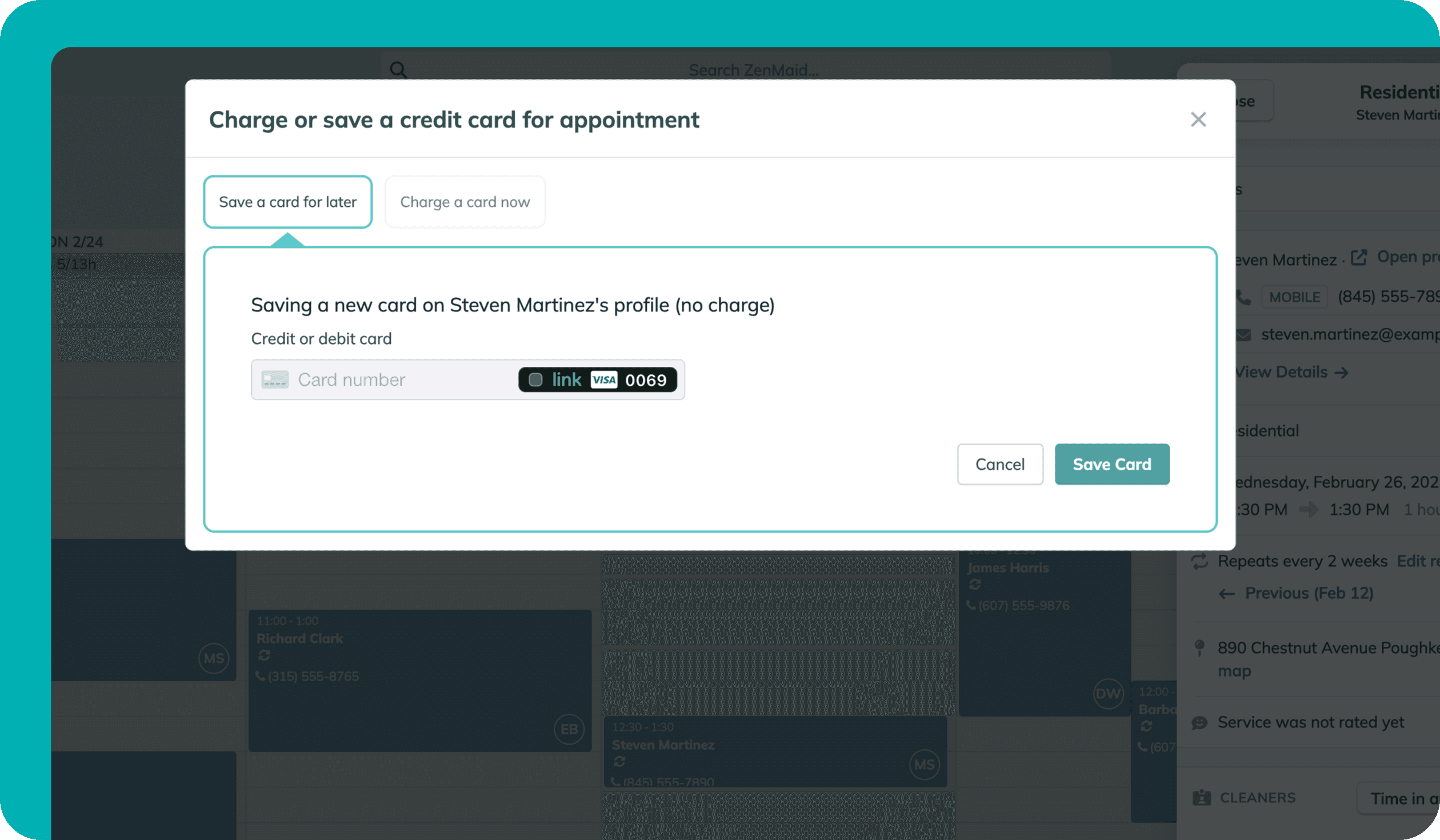Go to Previous (Feb 12) appointment
The height and width of the screenshot is (840, 1440).
pyautogui.click(x=1309, y=593)
